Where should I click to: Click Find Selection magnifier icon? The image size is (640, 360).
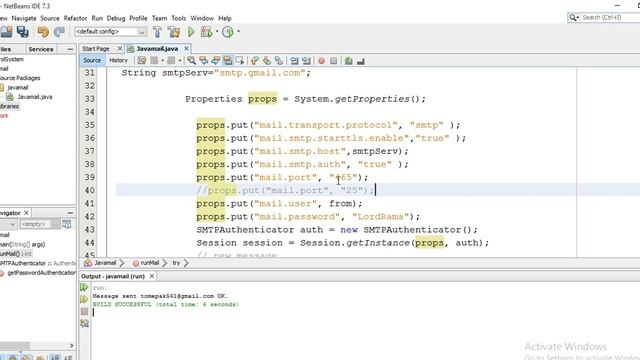tap(191, 61)
